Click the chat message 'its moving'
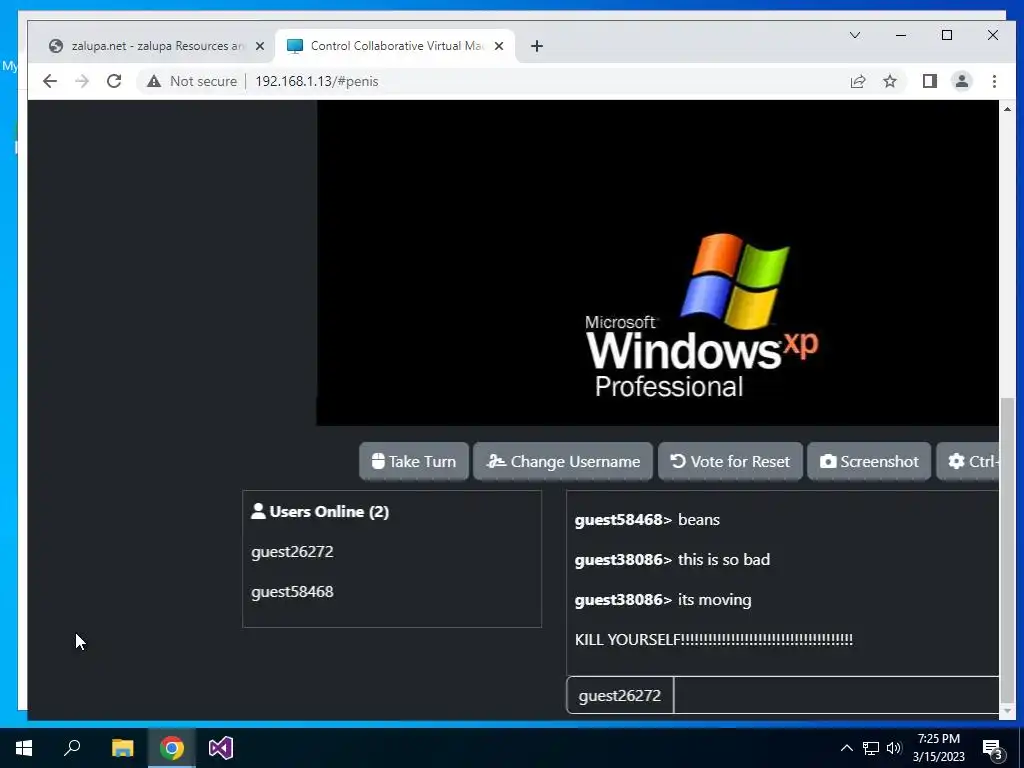The width and height of the screenshot is (1024, 768). pos(714,600)
